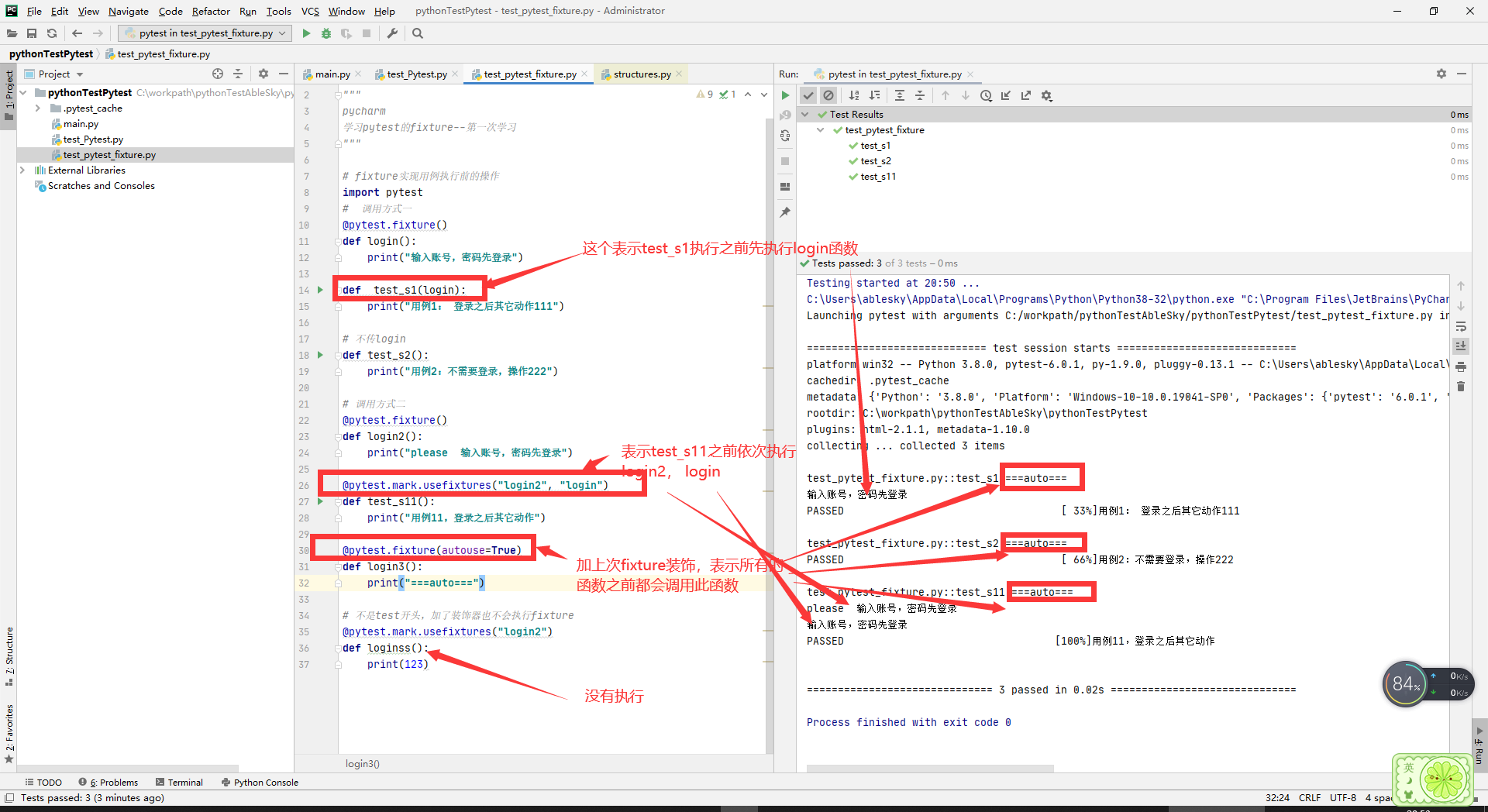Image resolution: width=1488 pixels, height=812 pixels.
Task: Run the configuration with the green play icon
Action: (x=306, y=33)
